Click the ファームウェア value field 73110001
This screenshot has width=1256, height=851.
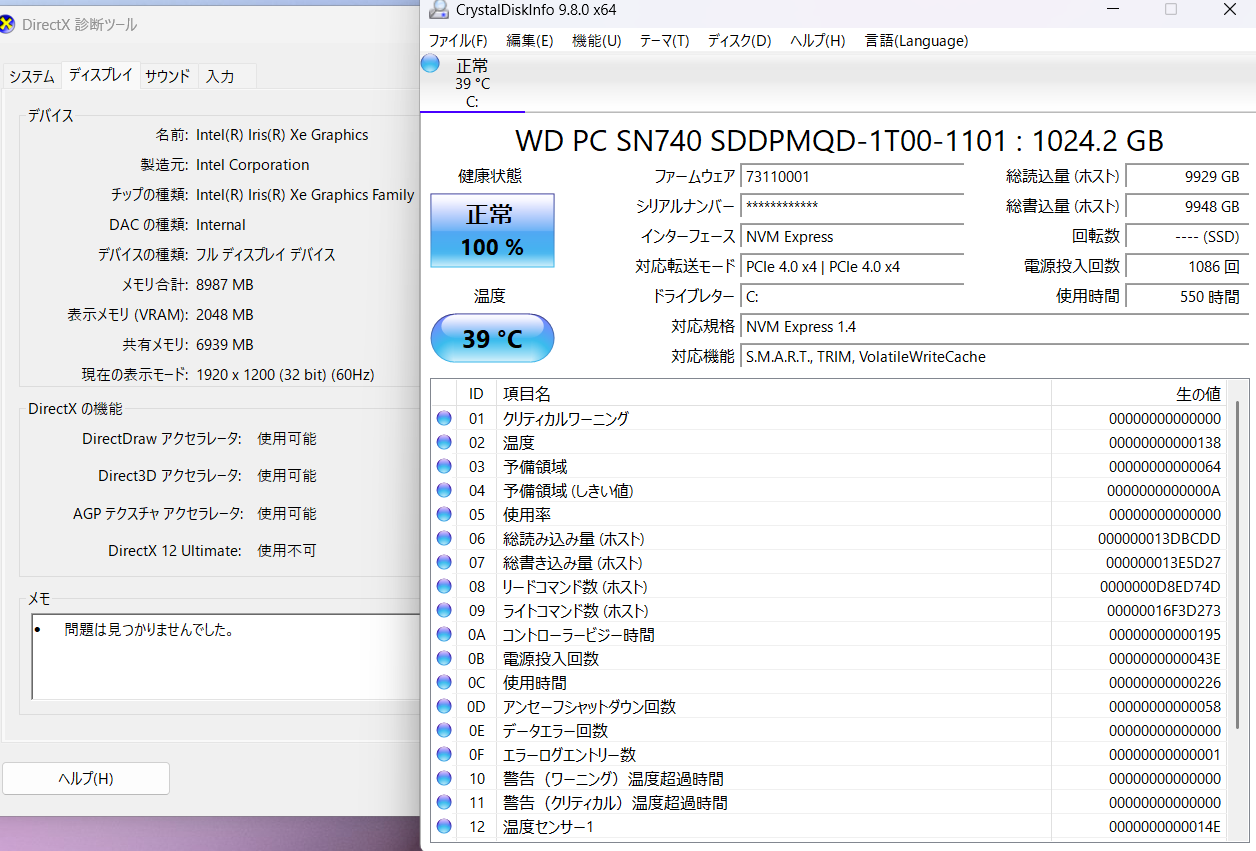coord(852,177)
